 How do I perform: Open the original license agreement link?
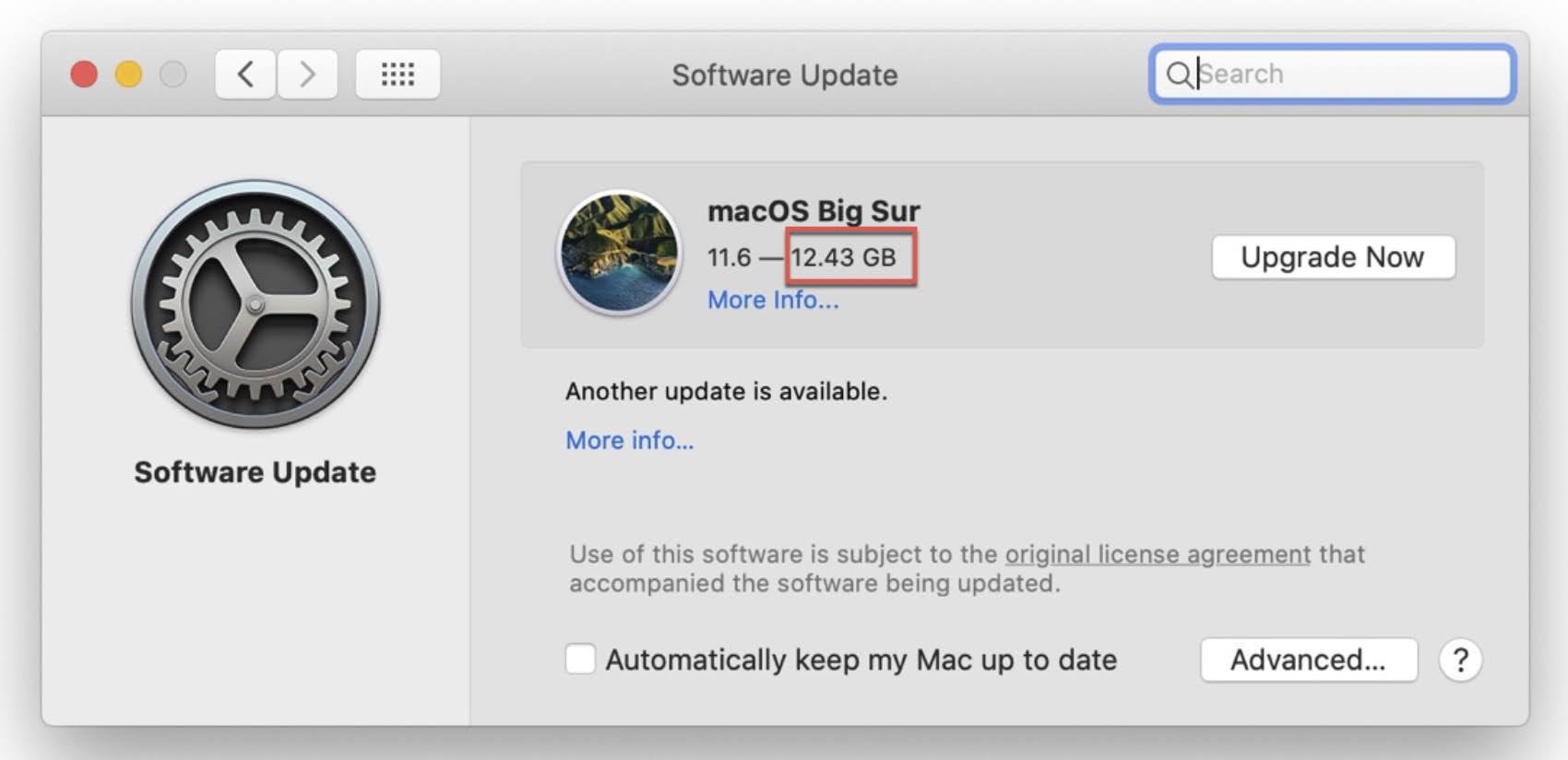click(x=1158, y=554)
